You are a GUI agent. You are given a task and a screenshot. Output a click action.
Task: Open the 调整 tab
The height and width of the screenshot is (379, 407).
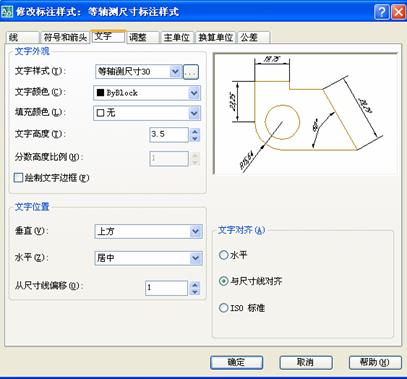click(143, 37)
